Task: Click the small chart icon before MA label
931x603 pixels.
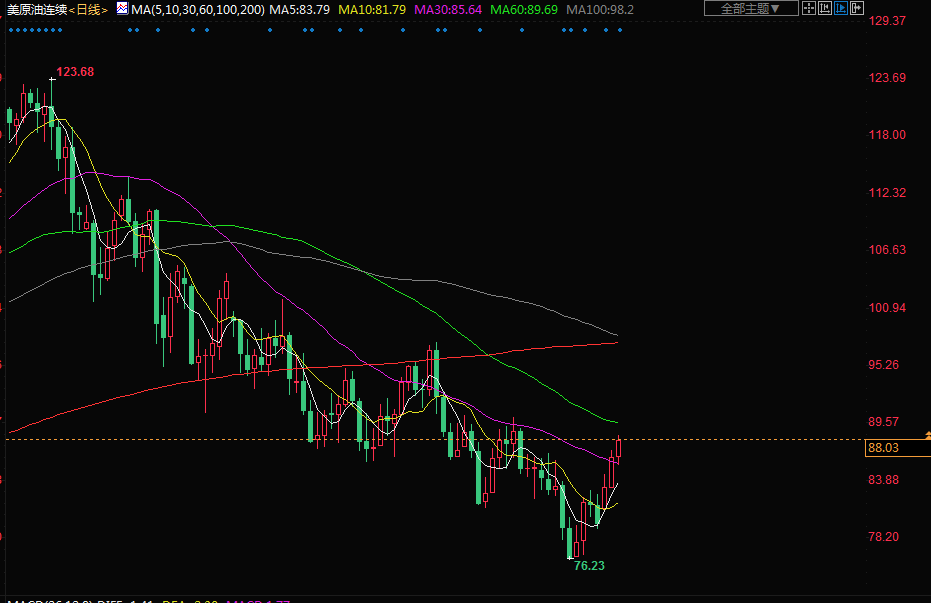Action: (x=121, y=8)
